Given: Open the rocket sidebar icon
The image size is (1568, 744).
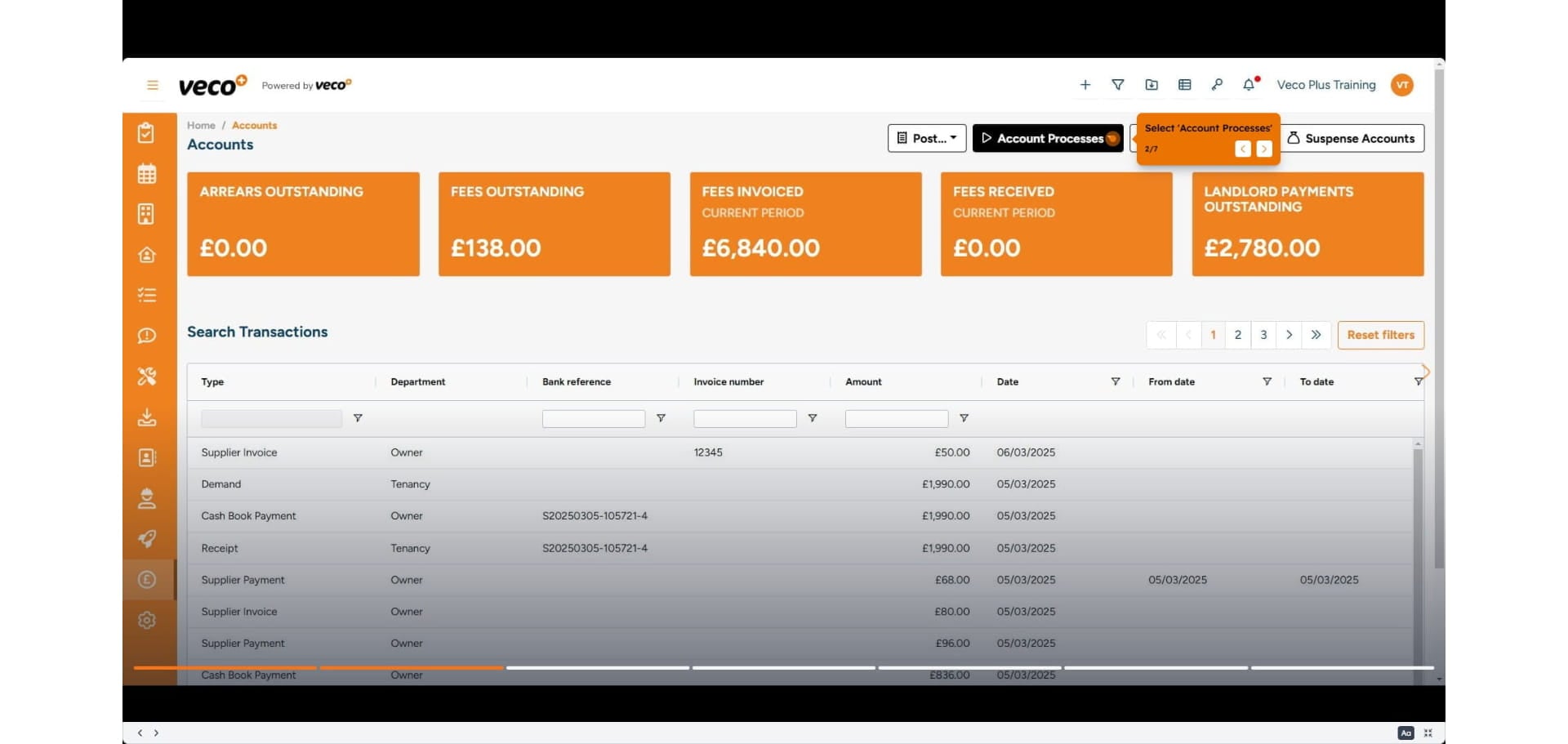Looking at the screenshot, I should pos(147,538).
